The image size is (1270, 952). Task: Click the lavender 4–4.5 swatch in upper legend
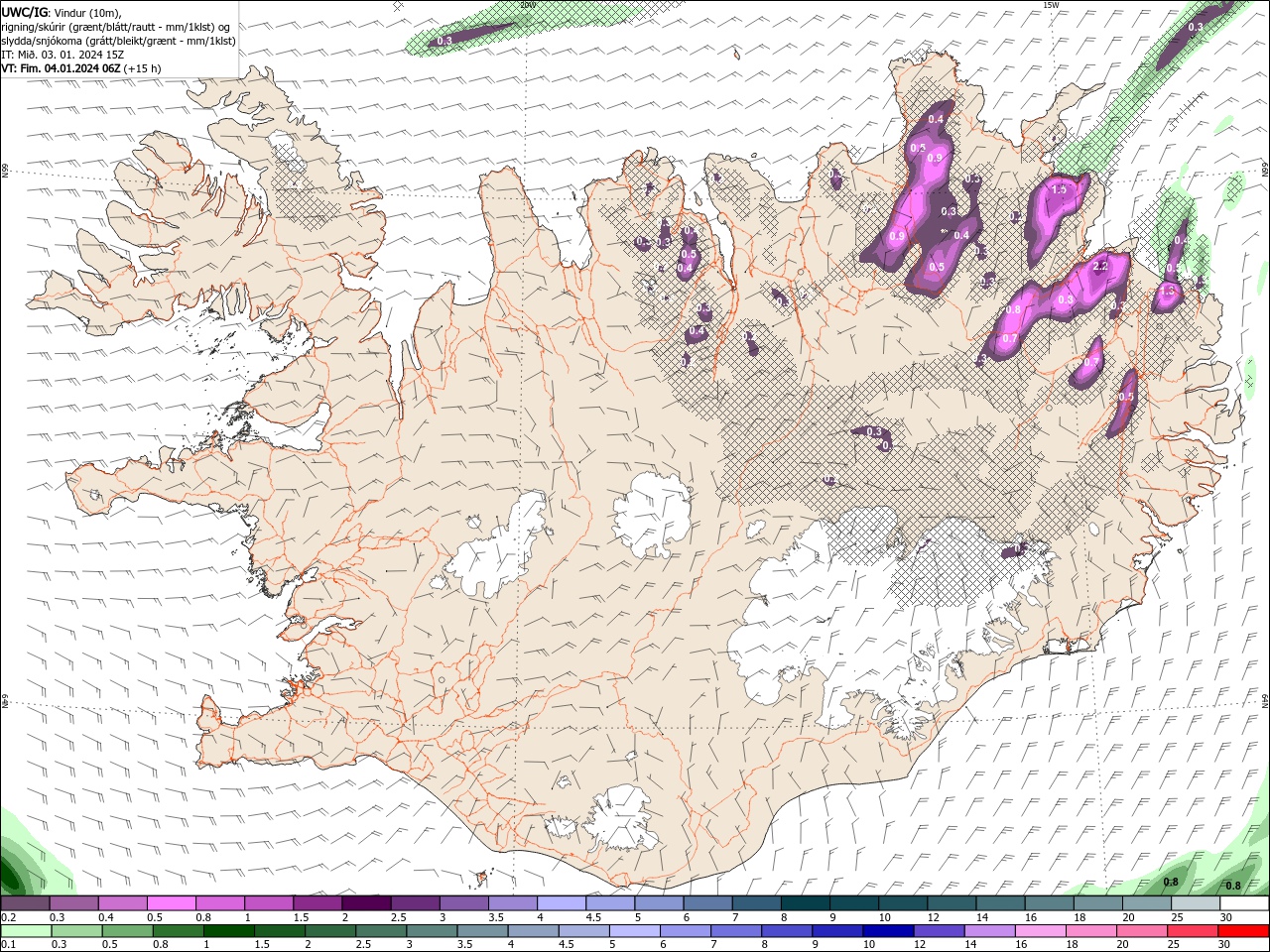coord(561,903)
